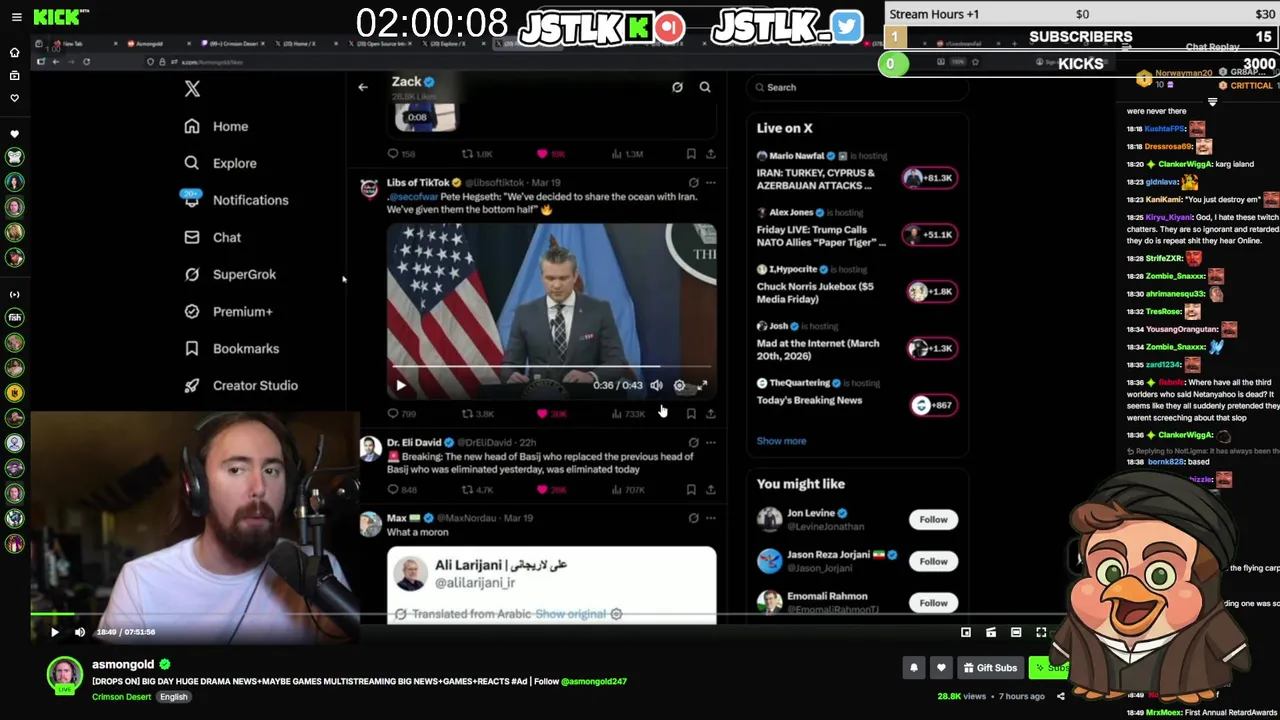This screenshot has height=720, width=1280.
Task: Click the Twitter bird icon in overlay
Action: coord(846,27)
